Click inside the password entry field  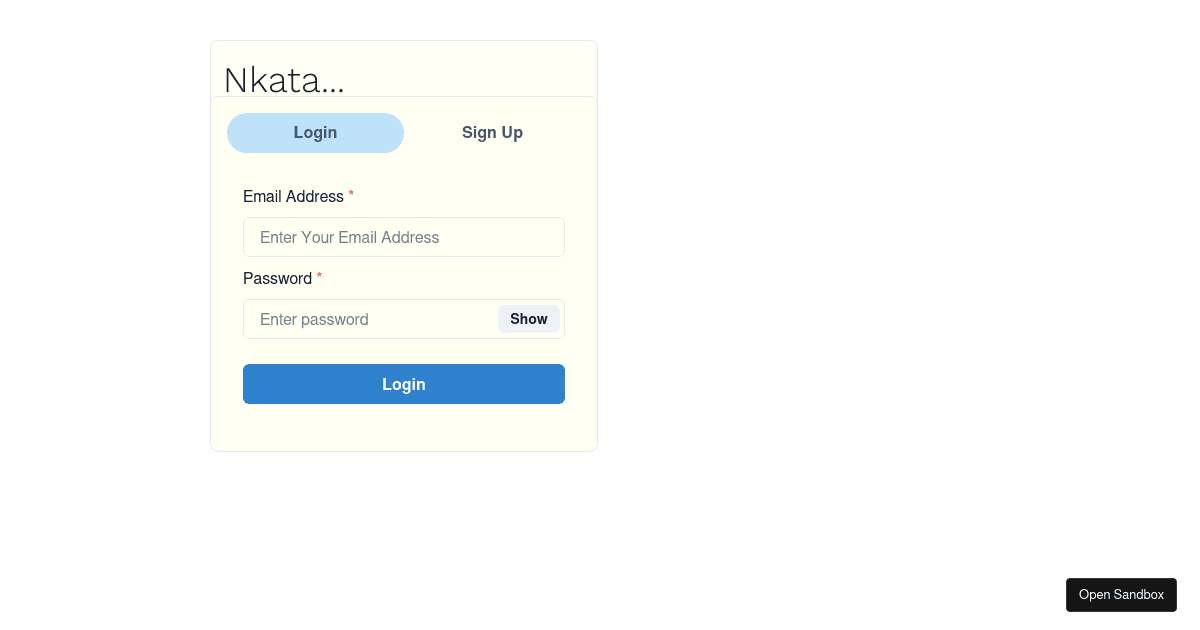(x=370, y=319)
